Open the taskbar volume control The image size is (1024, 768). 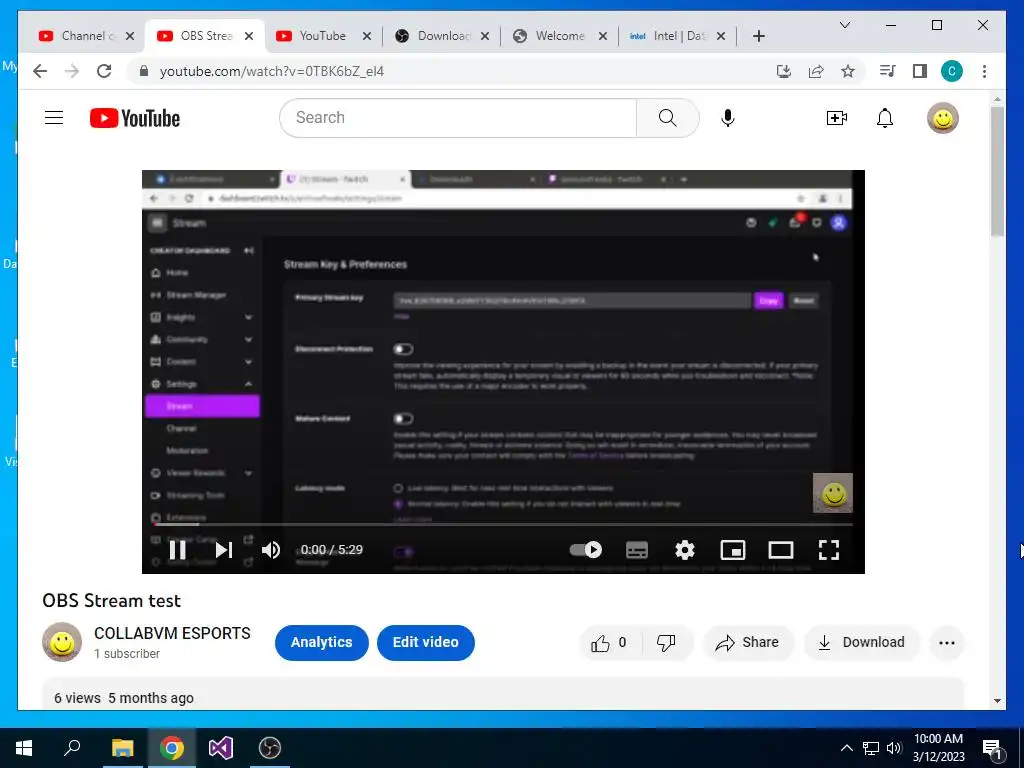tap(894, 748)
